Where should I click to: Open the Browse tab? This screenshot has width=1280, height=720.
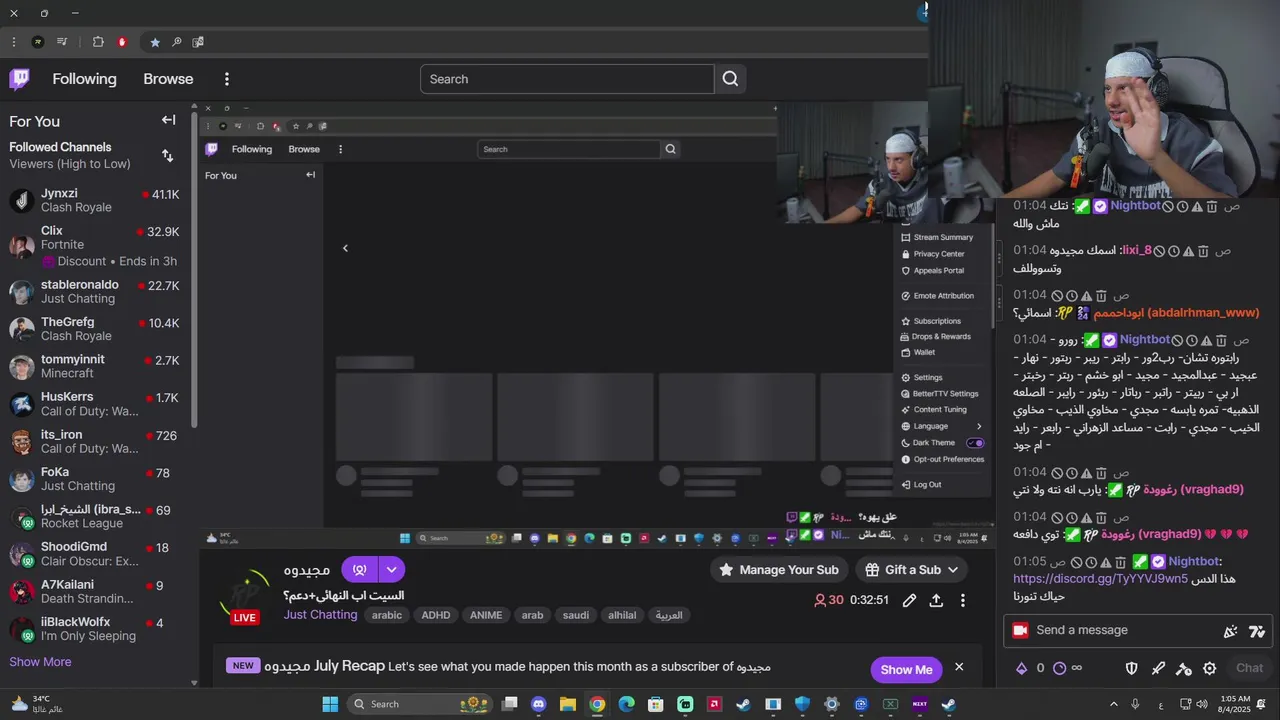pos(168,79)
